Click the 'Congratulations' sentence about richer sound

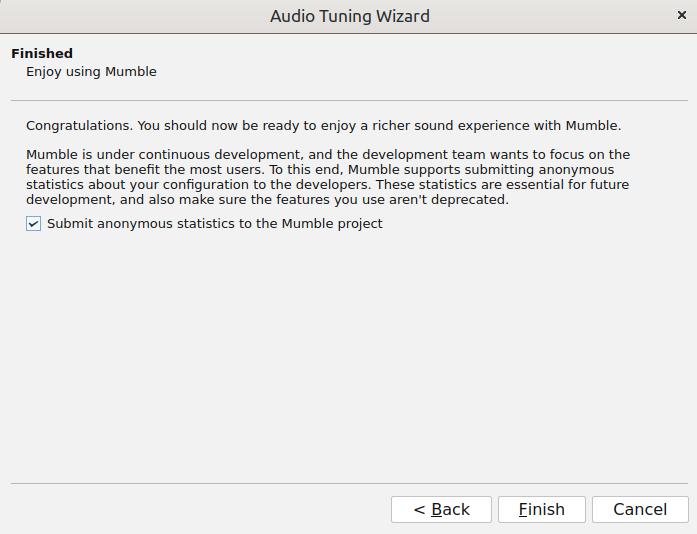pyautogui.click(x=324, y=126)
